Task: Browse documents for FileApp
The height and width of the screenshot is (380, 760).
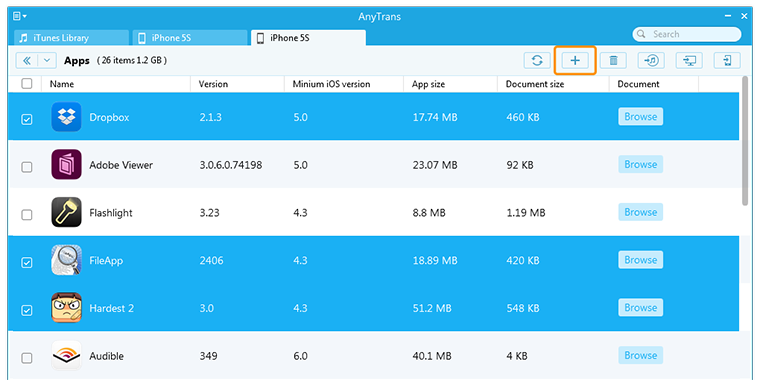Action: [640, 260]
